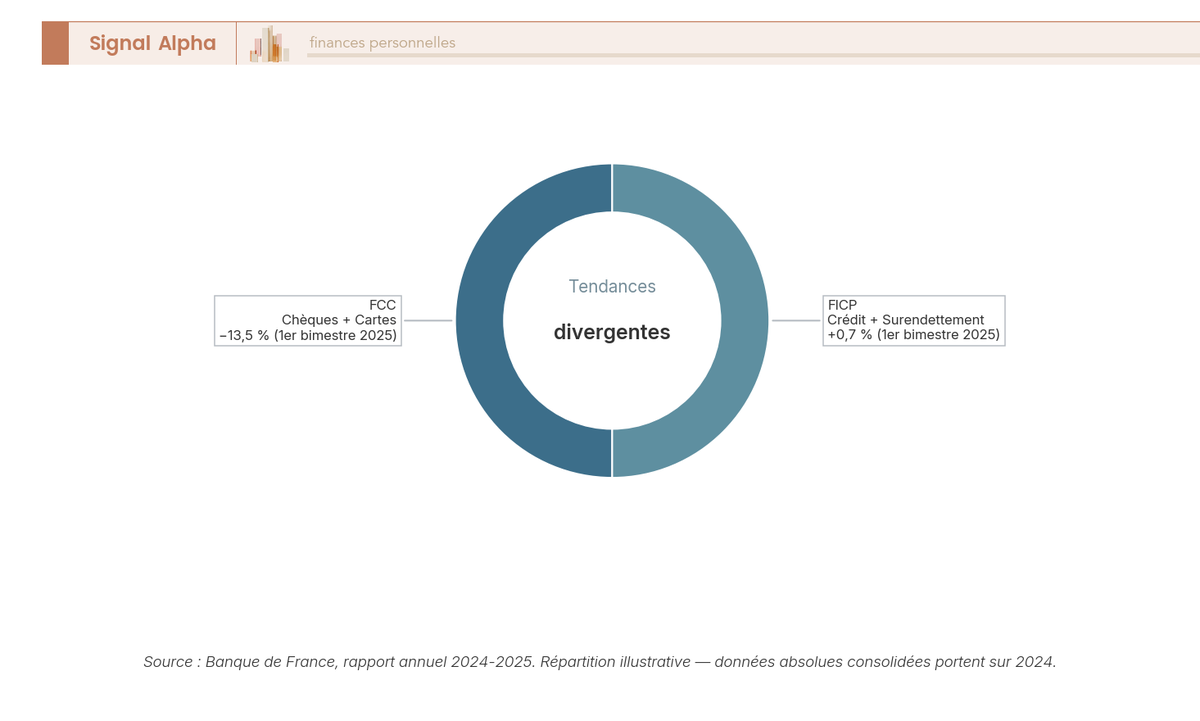Screen dimensions: 1200x721
Task: Toggle the 'Tendances divergentes' center caption
Action: [x=612, y=310]
